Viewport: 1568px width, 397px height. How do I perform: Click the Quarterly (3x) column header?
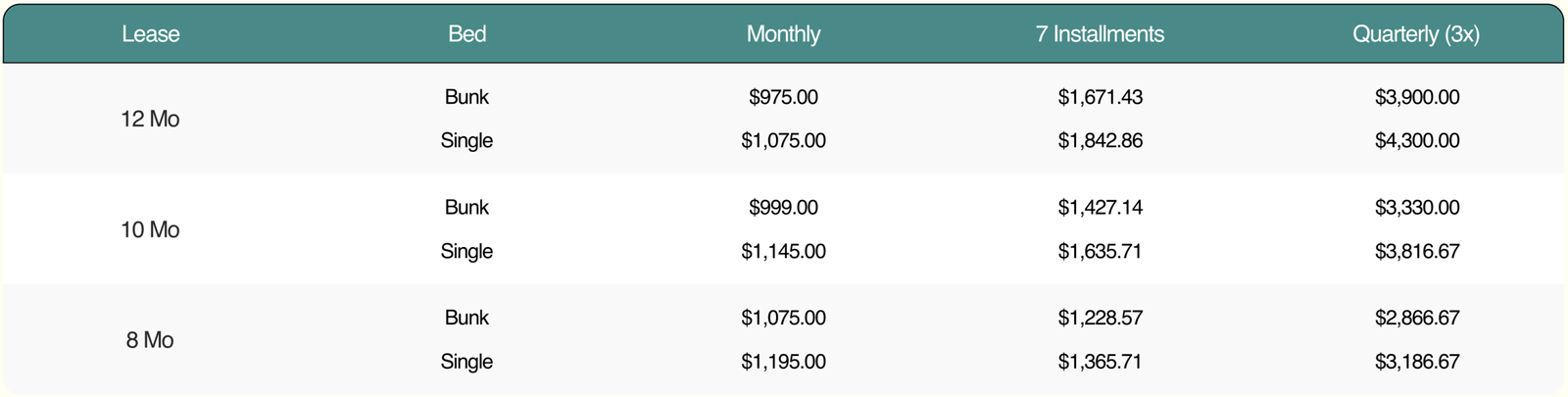1416,34
